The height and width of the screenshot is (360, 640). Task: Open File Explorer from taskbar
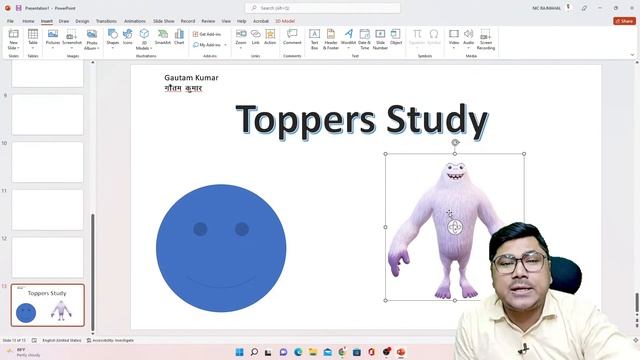tap(313, 352)
